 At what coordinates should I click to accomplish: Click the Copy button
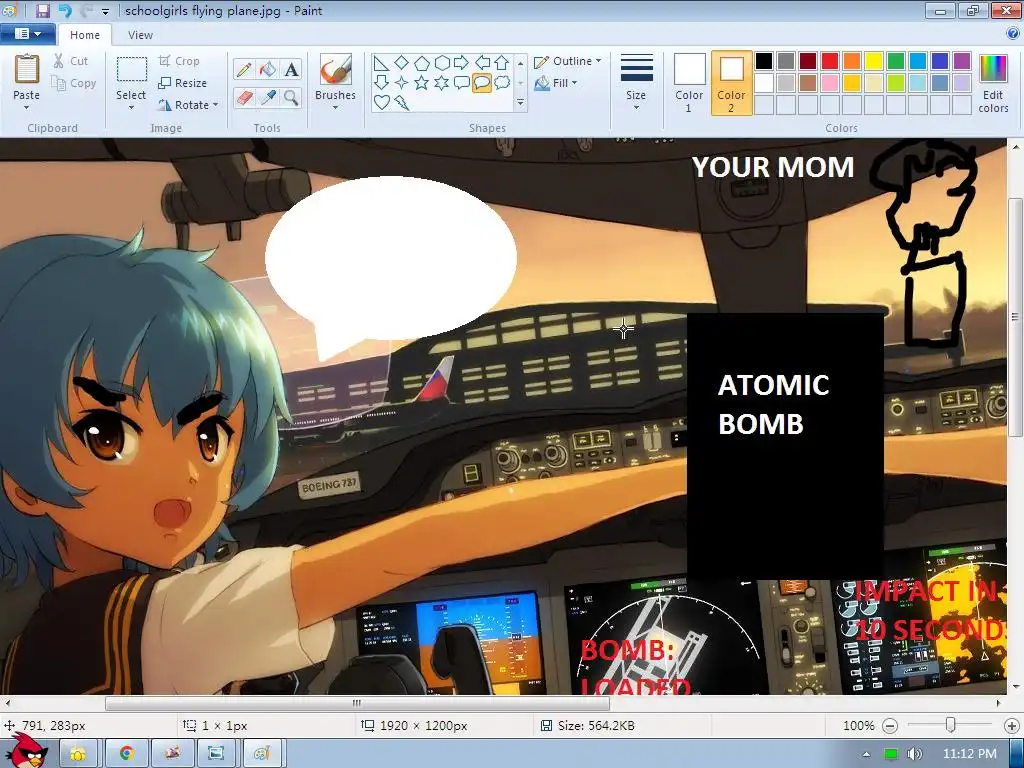[74, 83]
